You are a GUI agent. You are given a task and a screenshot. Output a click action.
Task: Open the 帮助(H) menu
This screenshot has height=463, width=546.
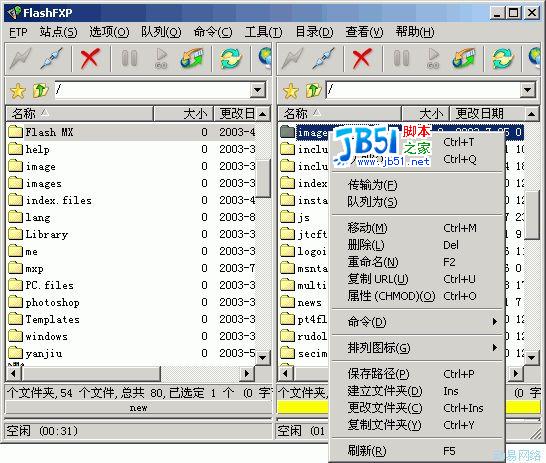tap(415, 32)
